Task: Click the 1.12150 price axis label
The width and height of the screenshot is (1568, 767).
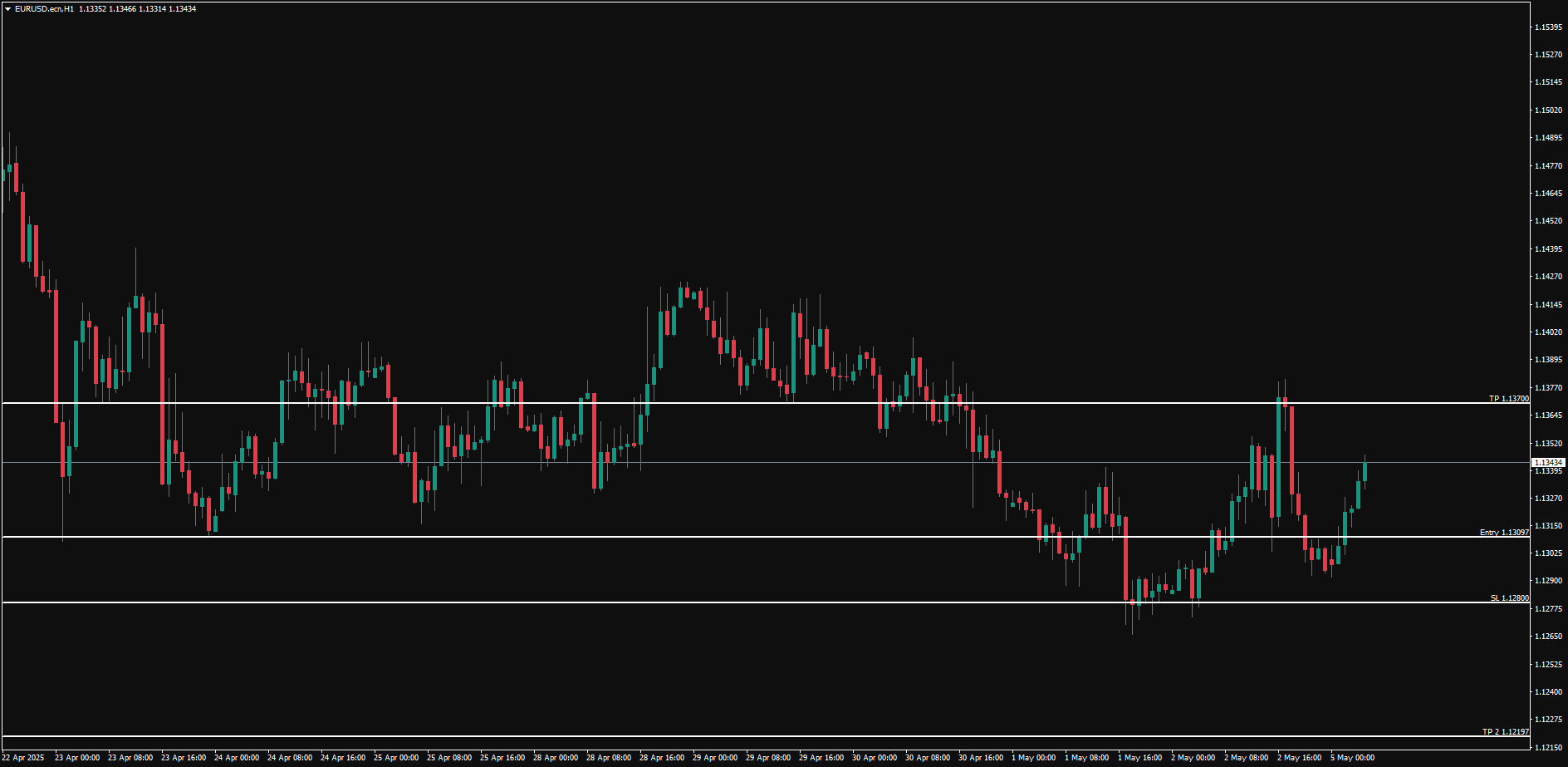Action: click(1548, 747)
